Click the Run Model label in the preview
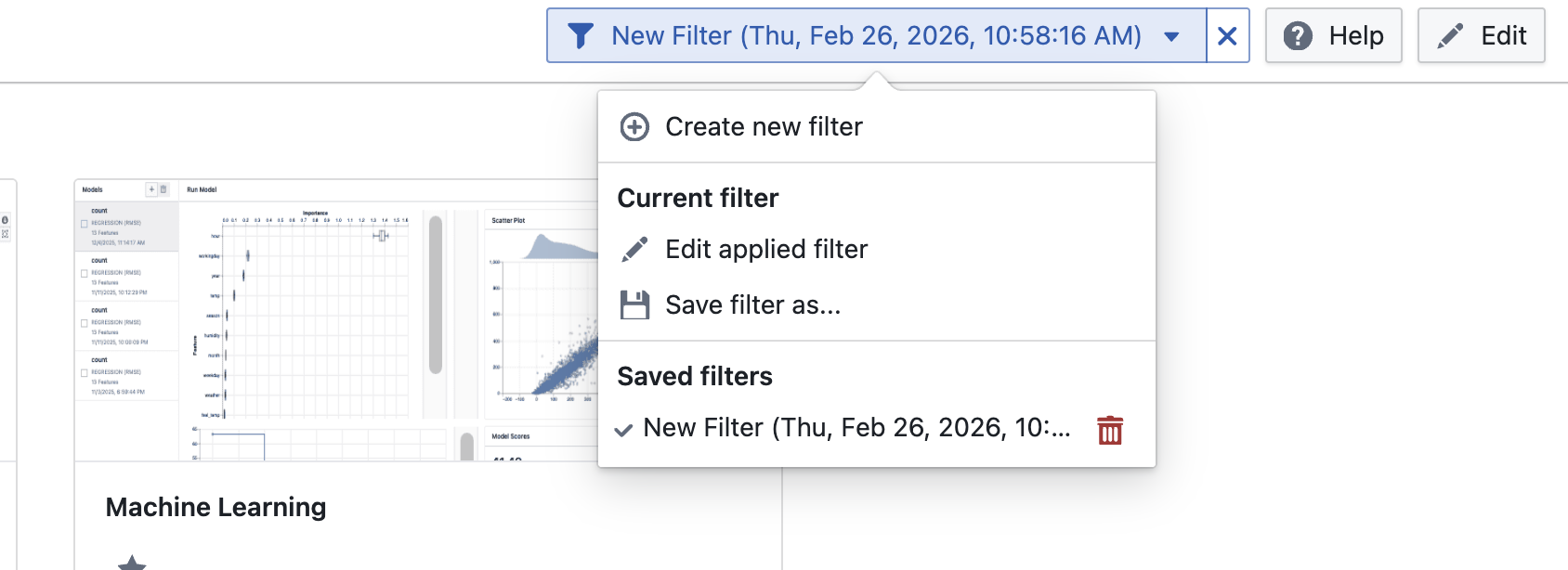 tap(202, 189)
